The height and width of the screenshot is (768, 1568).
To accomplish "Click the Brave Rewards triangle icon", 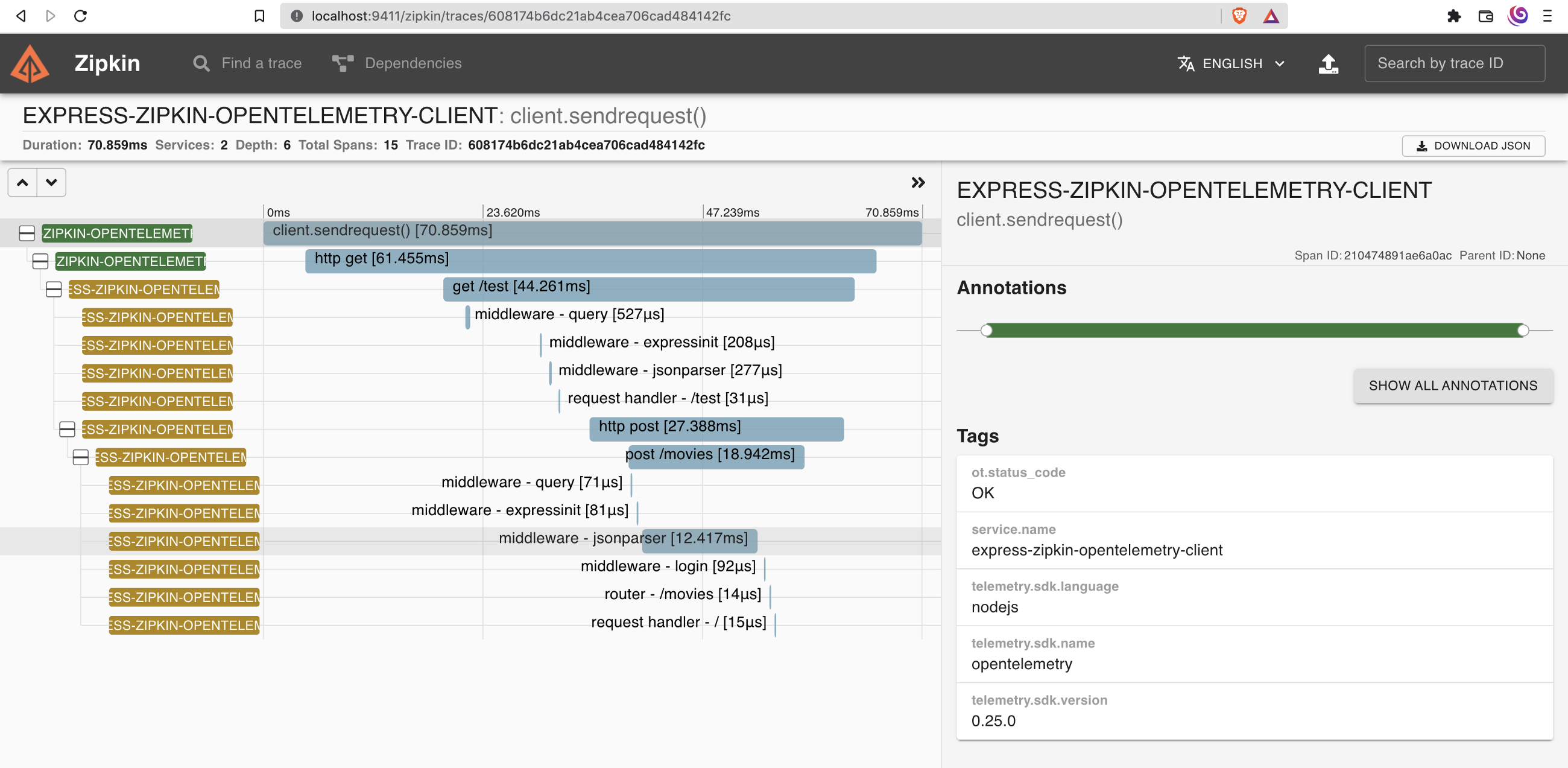I will [1271, 16].
